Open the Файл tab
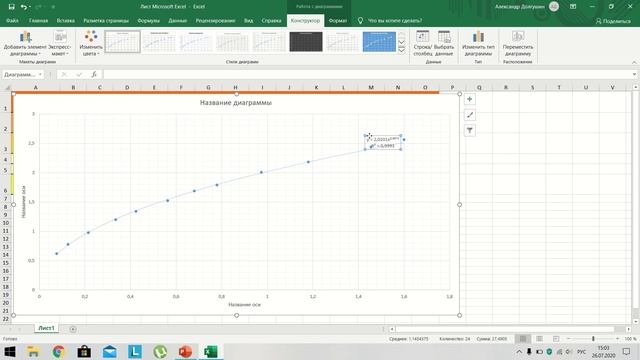 12,20
